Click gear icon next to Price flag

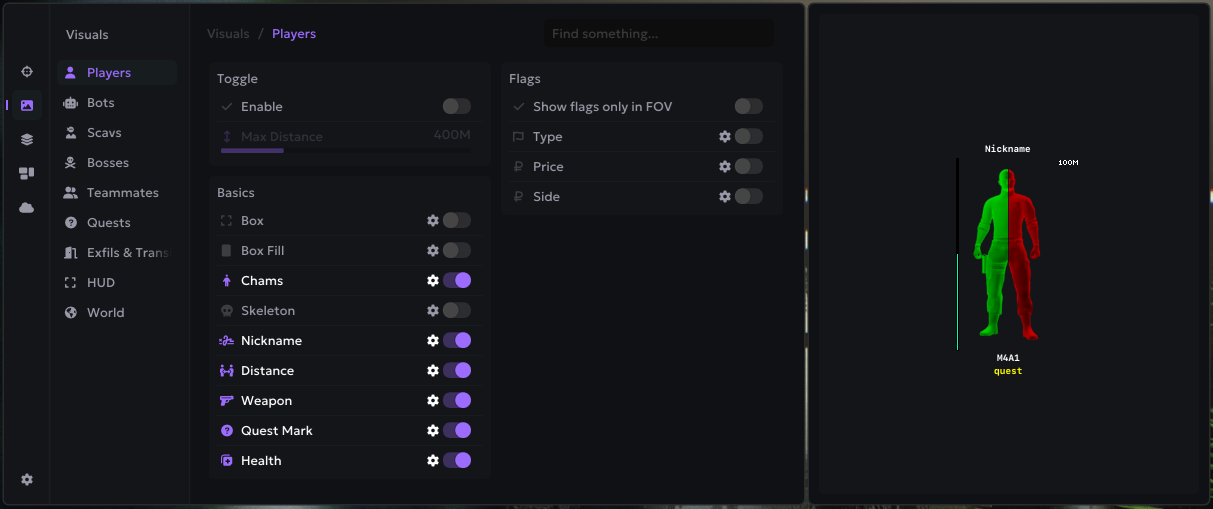click(x=725, y=167)
